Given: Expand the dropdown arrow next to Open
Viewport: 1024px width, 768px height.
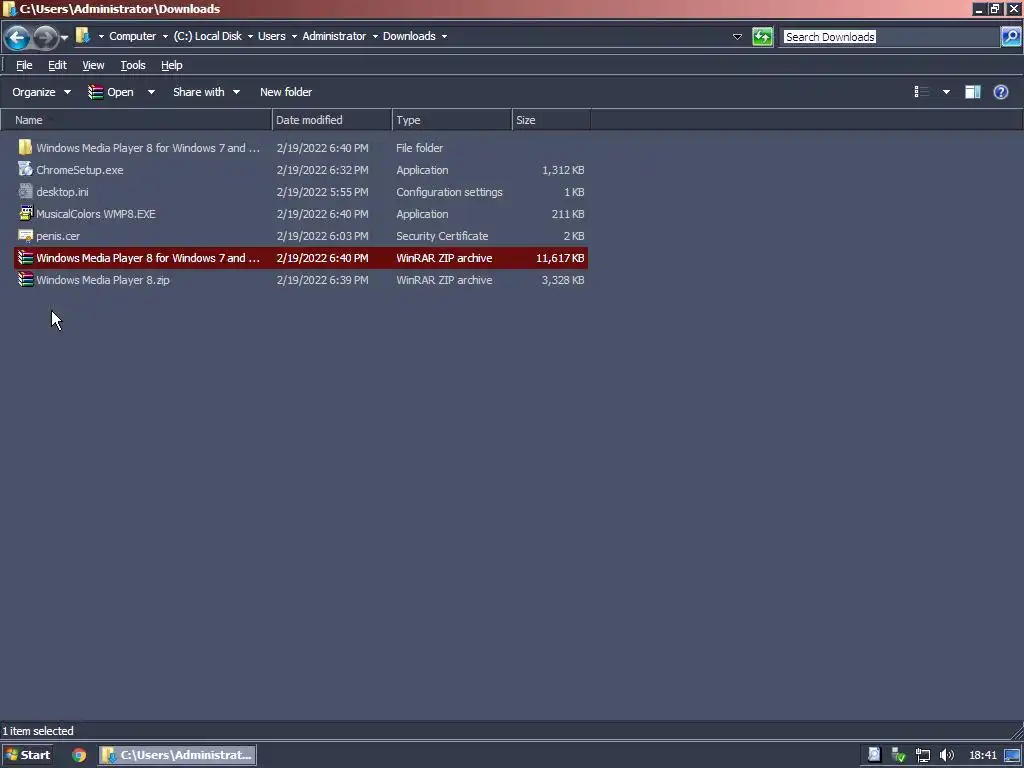Looking at the screenshot, I should [x=151, y=92].
